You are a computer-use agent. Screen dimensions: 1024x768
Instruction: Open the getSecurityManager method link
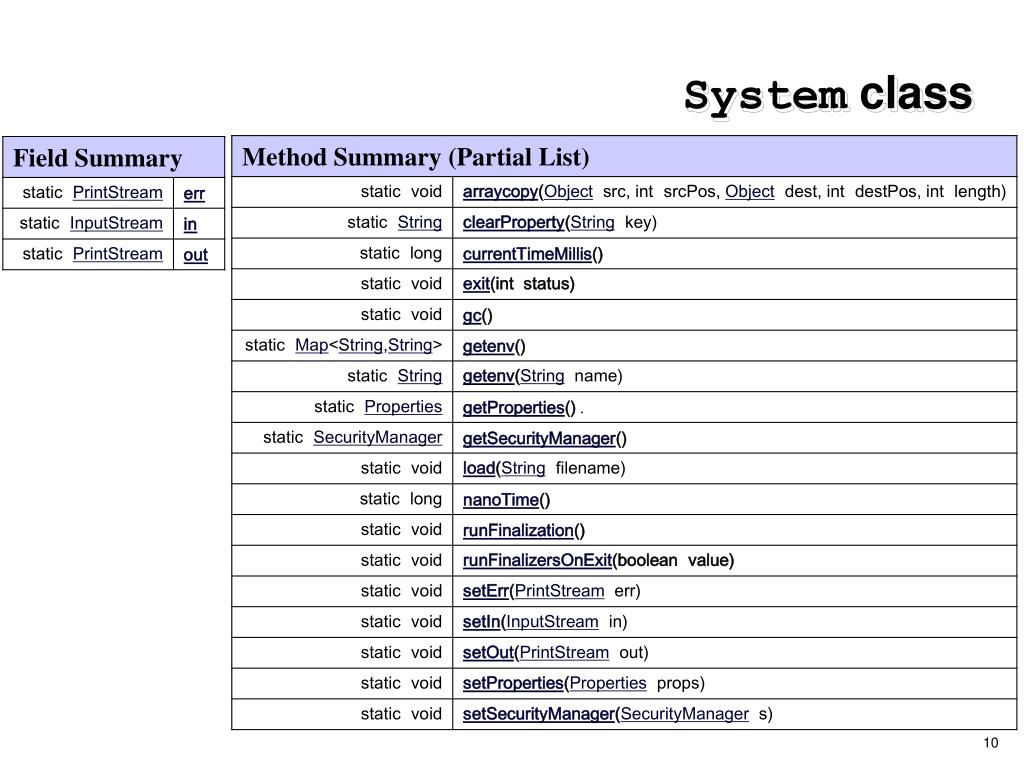539,439
